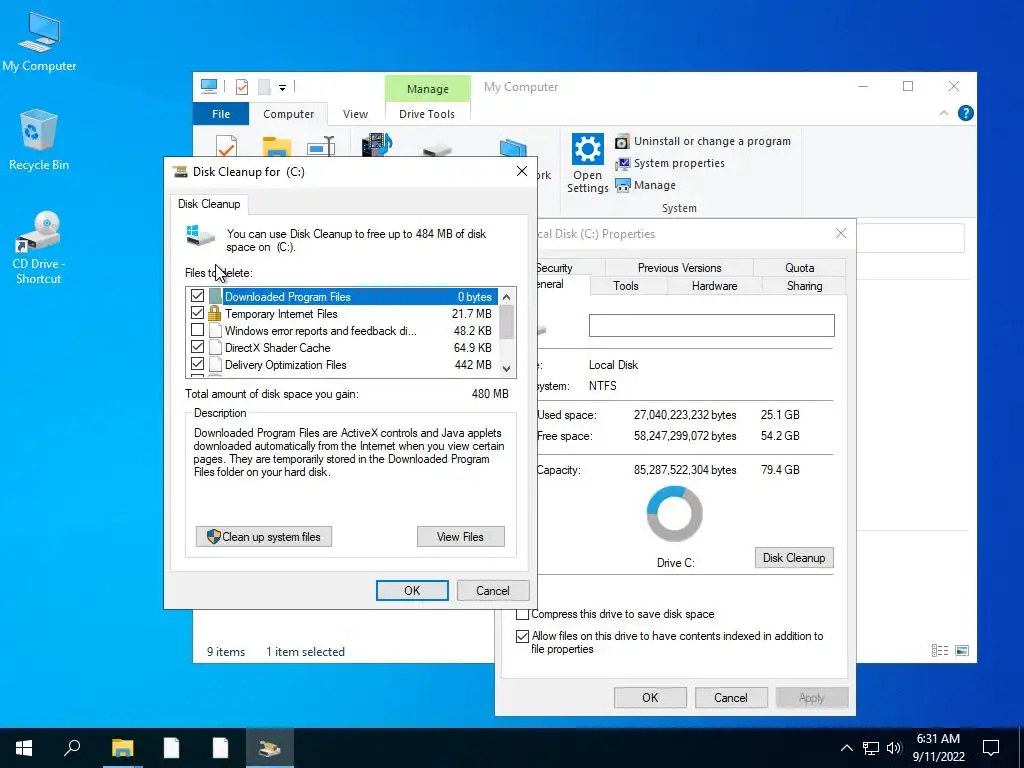Screen dimensions: 1024x768
Task: Uncheck the Downloaded Program Files checkbox
Action: (x=197, y=296)
